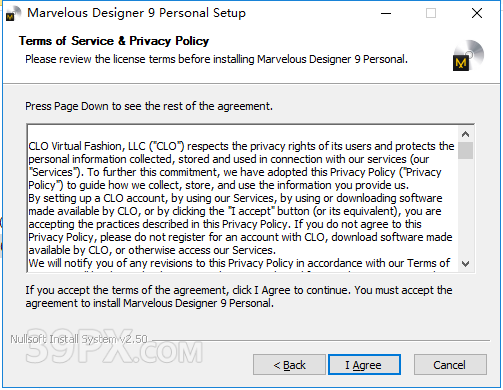Click the If you accept the terms paragraph
This screenshot has height=390, width=503.
click(x=239, y=297)
